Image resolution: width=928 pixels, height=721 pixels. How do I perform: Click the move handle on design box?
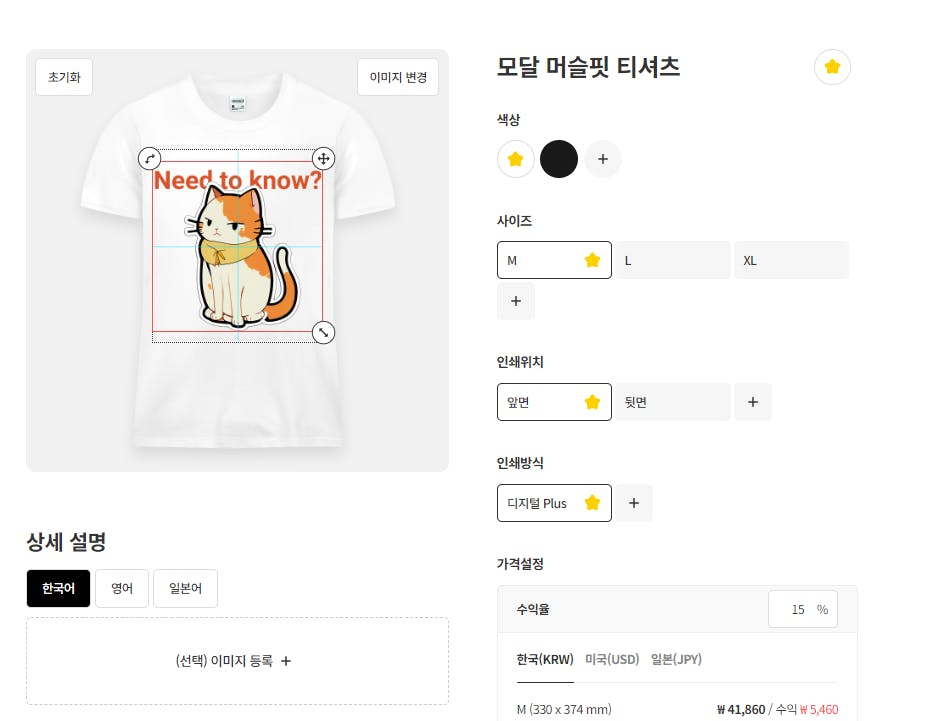(x=323, y=158)
